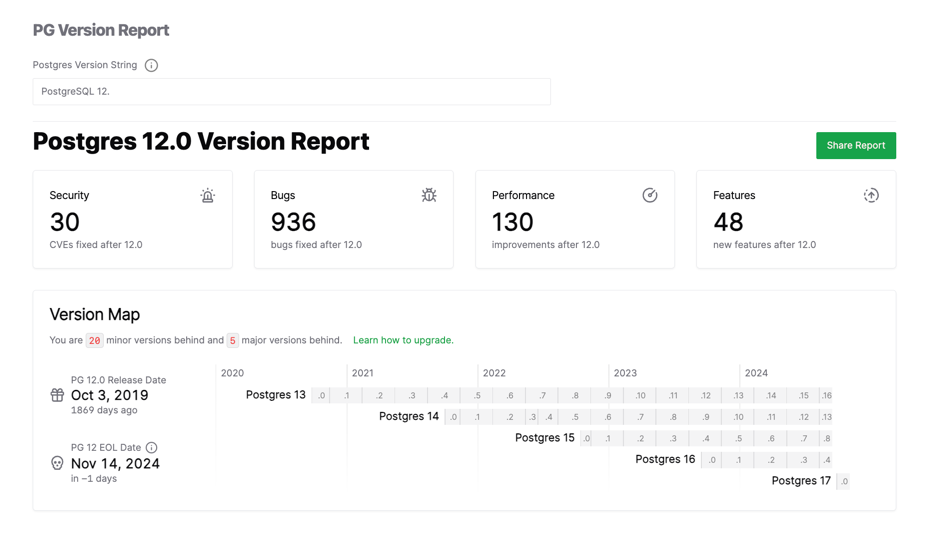Select Postgres 17 version .0 marker
The height and width of the screenshot is (534, 947).
843,482
